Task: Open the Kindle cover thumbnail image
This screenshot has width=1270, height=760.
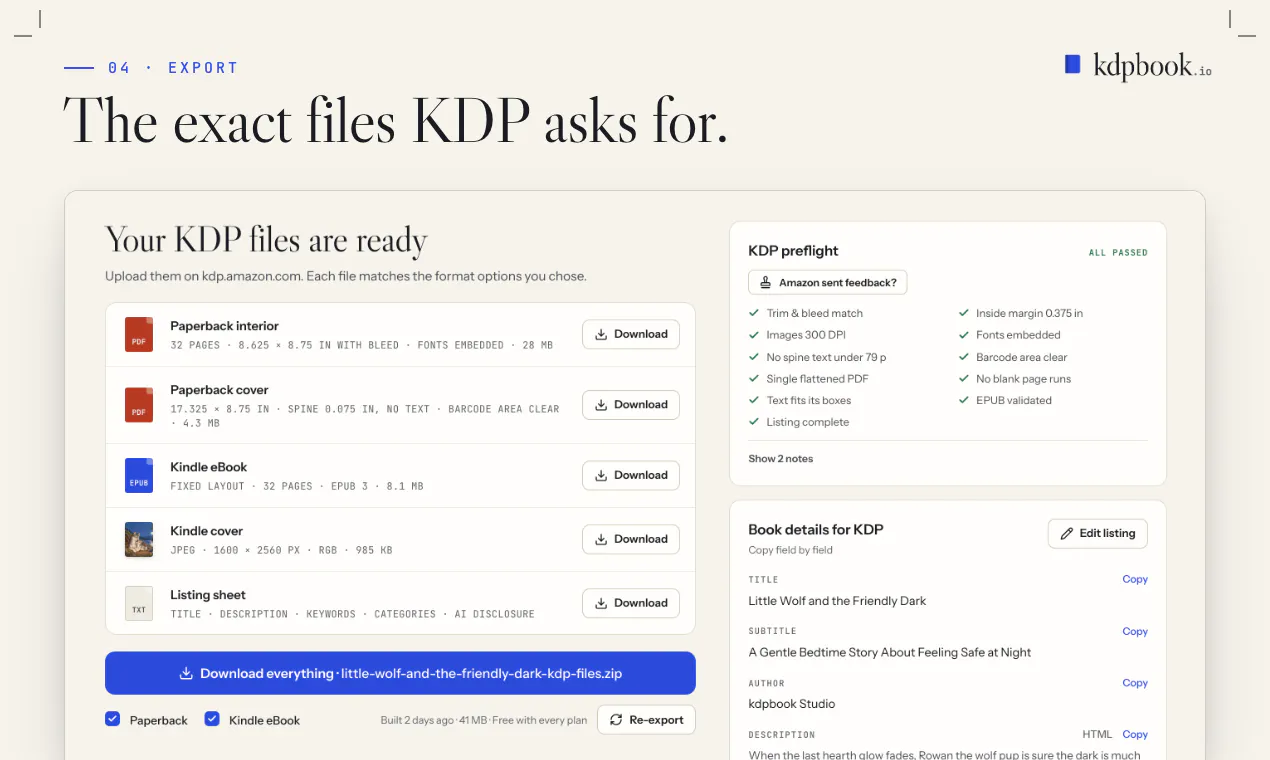Action: click(139, 539)
